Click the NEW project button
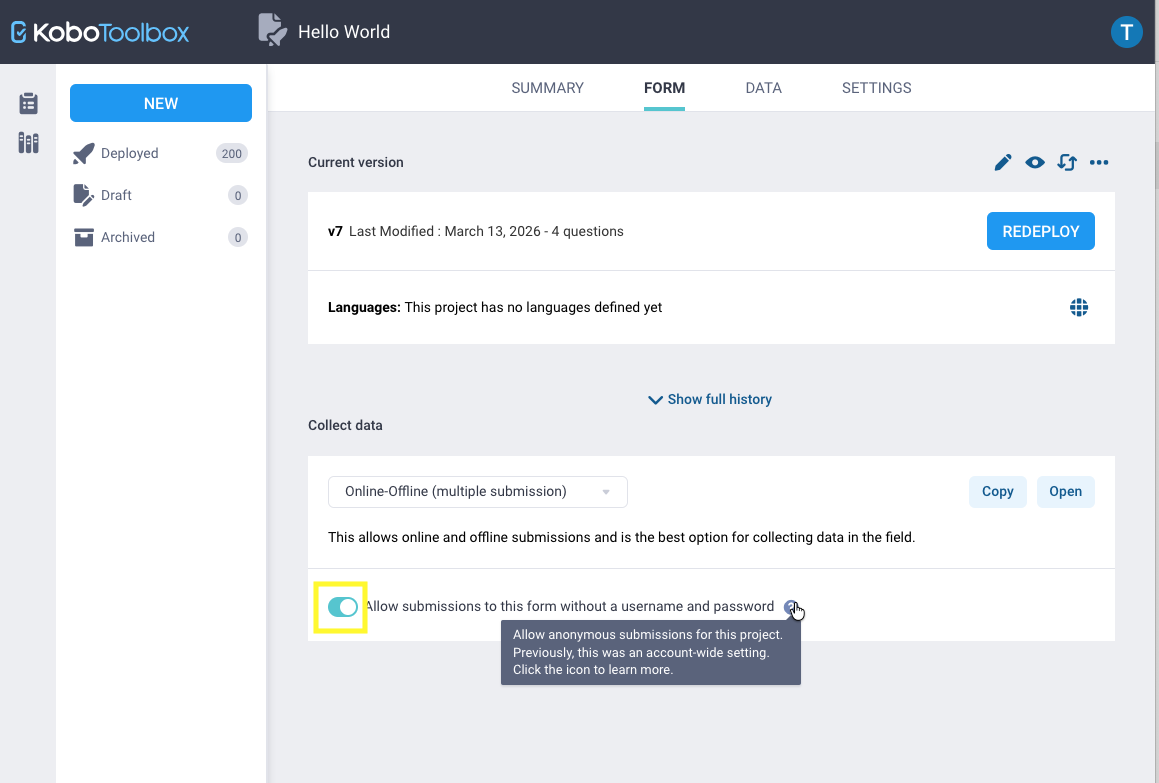Image resolution: width=1159 pixels, height=783 pixels. coord(161,103)
